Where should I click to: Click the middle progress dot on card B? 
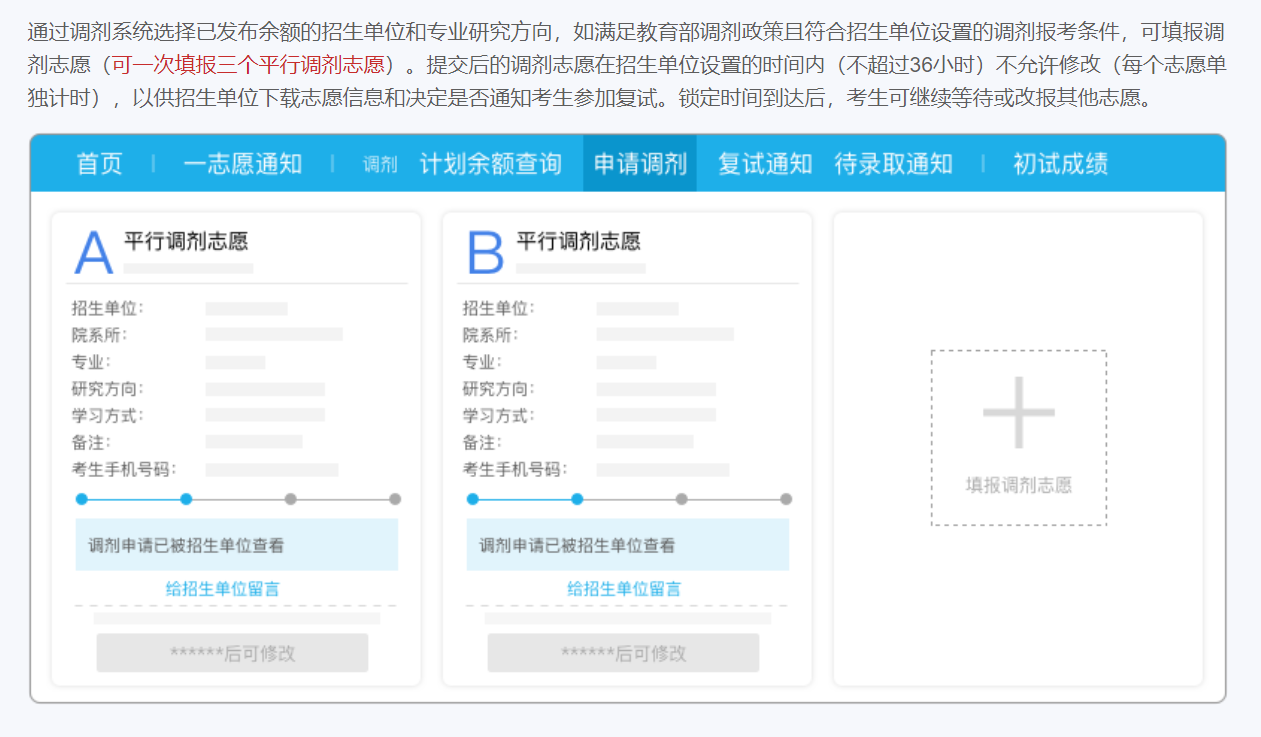(577, 498)
